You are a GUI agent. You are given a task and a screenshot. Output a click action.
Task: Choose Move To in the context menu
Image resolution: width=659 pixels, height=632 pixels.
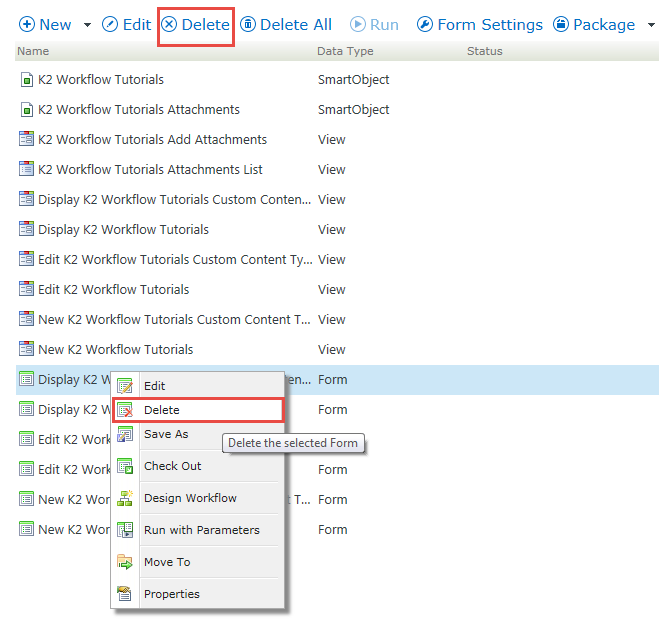coord(198,562)
